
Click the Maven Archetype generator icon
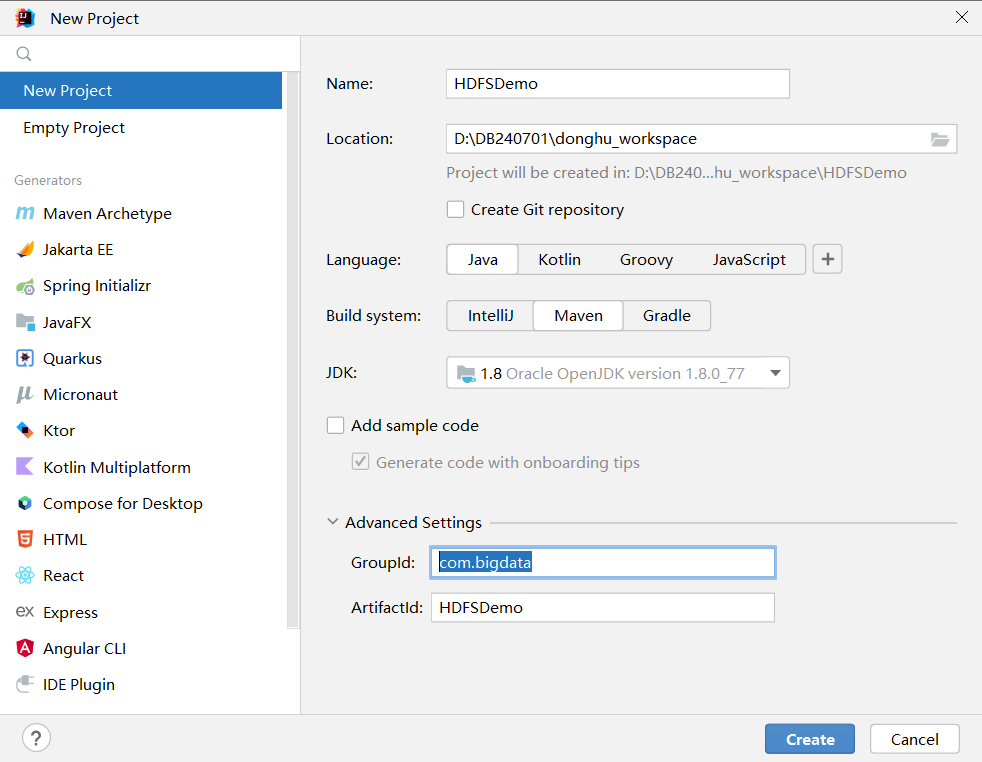pos(25,213)
